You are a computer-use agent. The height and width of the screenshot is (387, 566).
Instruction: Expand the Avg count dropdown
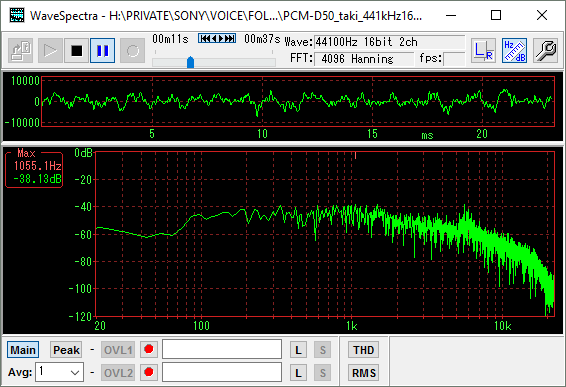coord(60,372)
